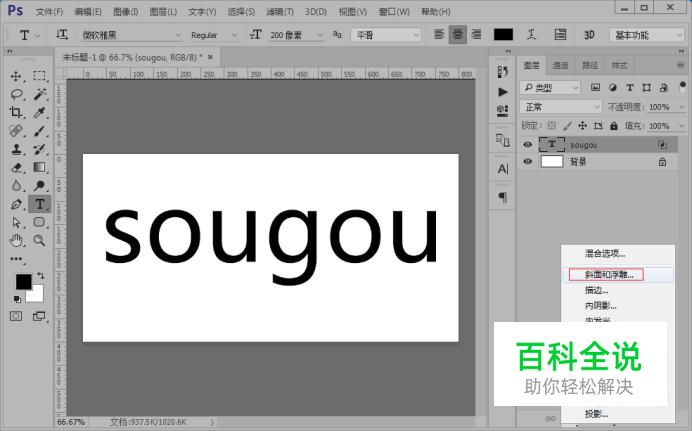The image size is (692, 431).
Task: Open the blend mode dropdown 正常
Action: click(561, 107)
